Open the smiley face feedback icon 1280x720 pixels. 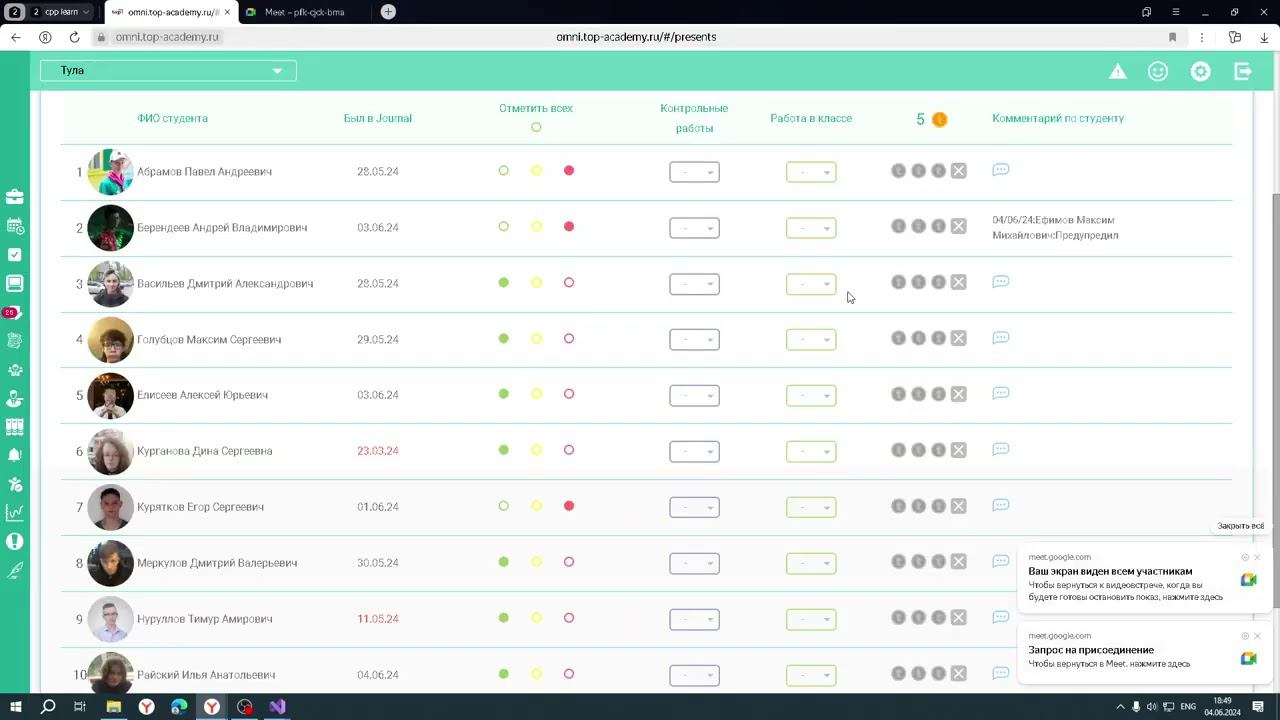click(1158, 71)
